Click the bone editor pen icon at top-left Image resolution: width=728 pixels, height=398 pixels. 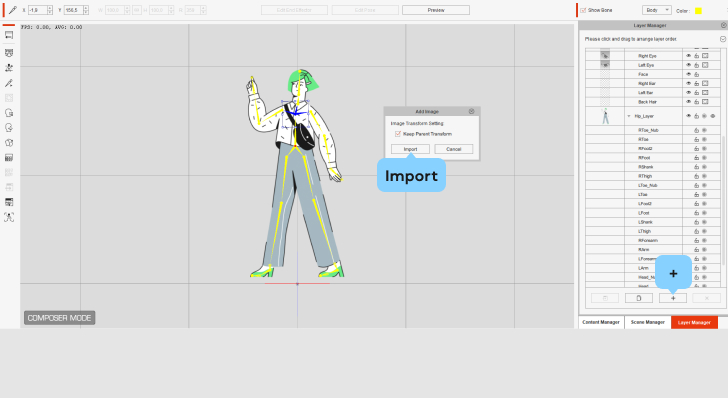pyautogui.click(x=13, y=10)
